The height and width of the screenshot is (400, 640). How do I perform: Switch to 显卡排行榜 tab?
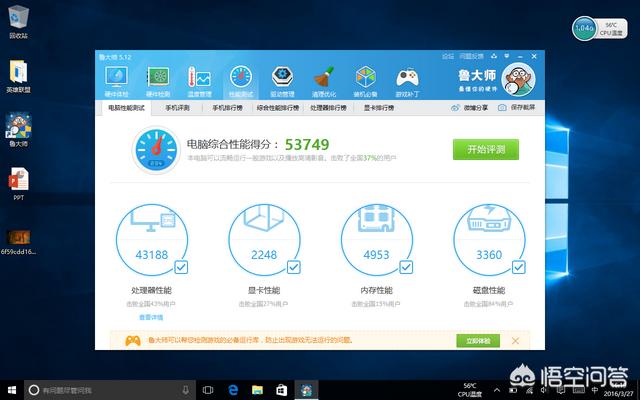point(381,107)
